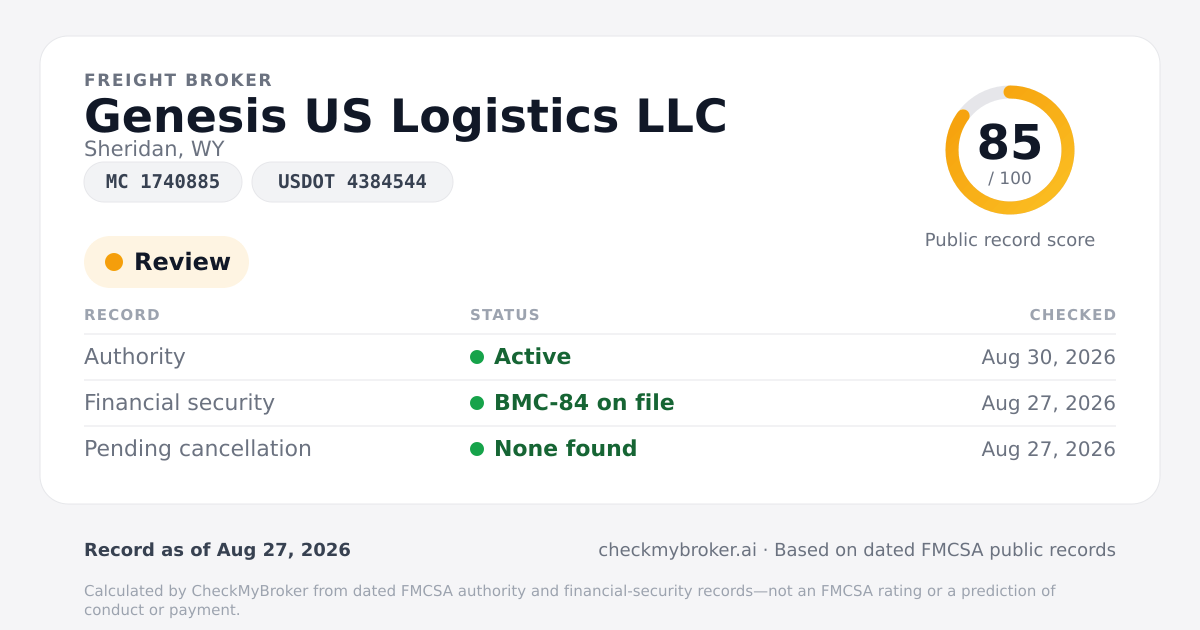Click the green dot beside None found
1200x630 pixels.
[x=477, y=449]
